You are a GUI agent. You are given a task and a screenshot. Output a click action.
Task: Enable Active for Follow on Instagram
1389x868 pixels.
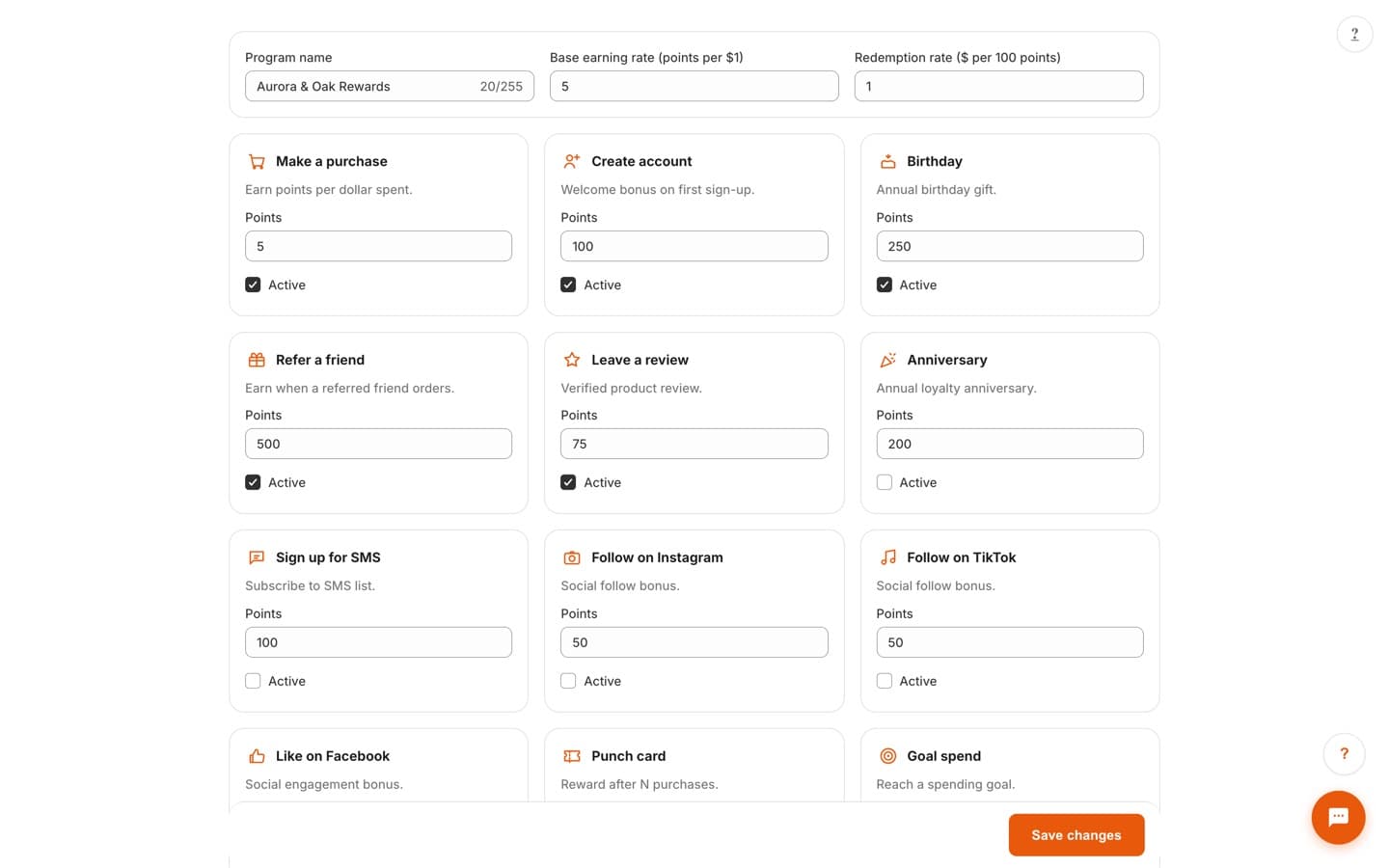click(568, 681)
